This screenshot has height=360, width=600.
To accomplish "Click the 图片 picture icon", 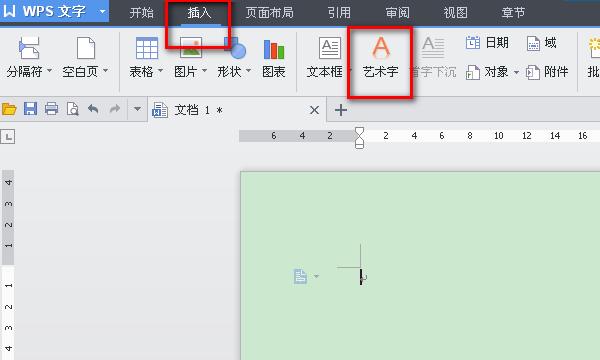I will point(191,48).
